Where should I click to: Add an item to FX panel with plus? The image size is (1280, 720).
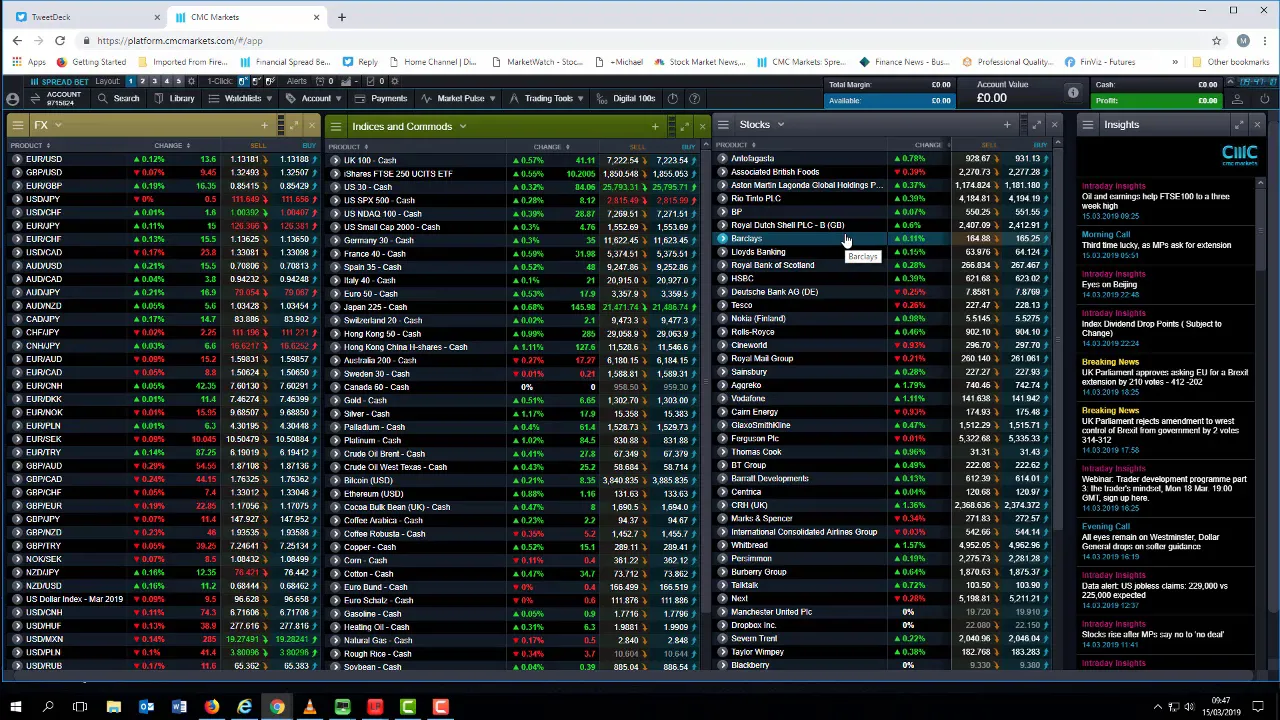coord(264,125)
